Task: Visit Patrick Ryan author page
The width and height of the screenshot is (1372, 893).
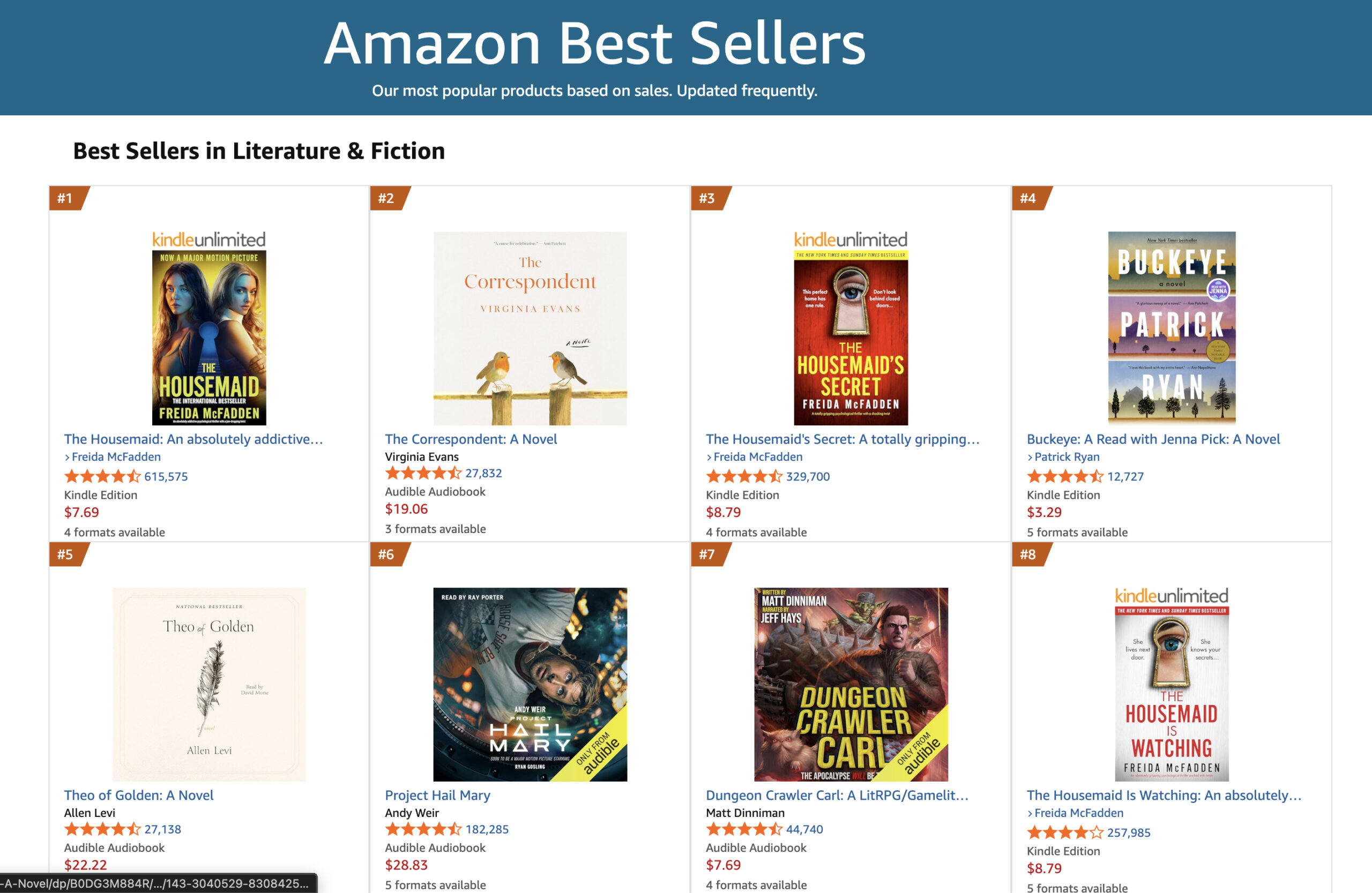Action: pyautogui.click(x=1067, y=457)
